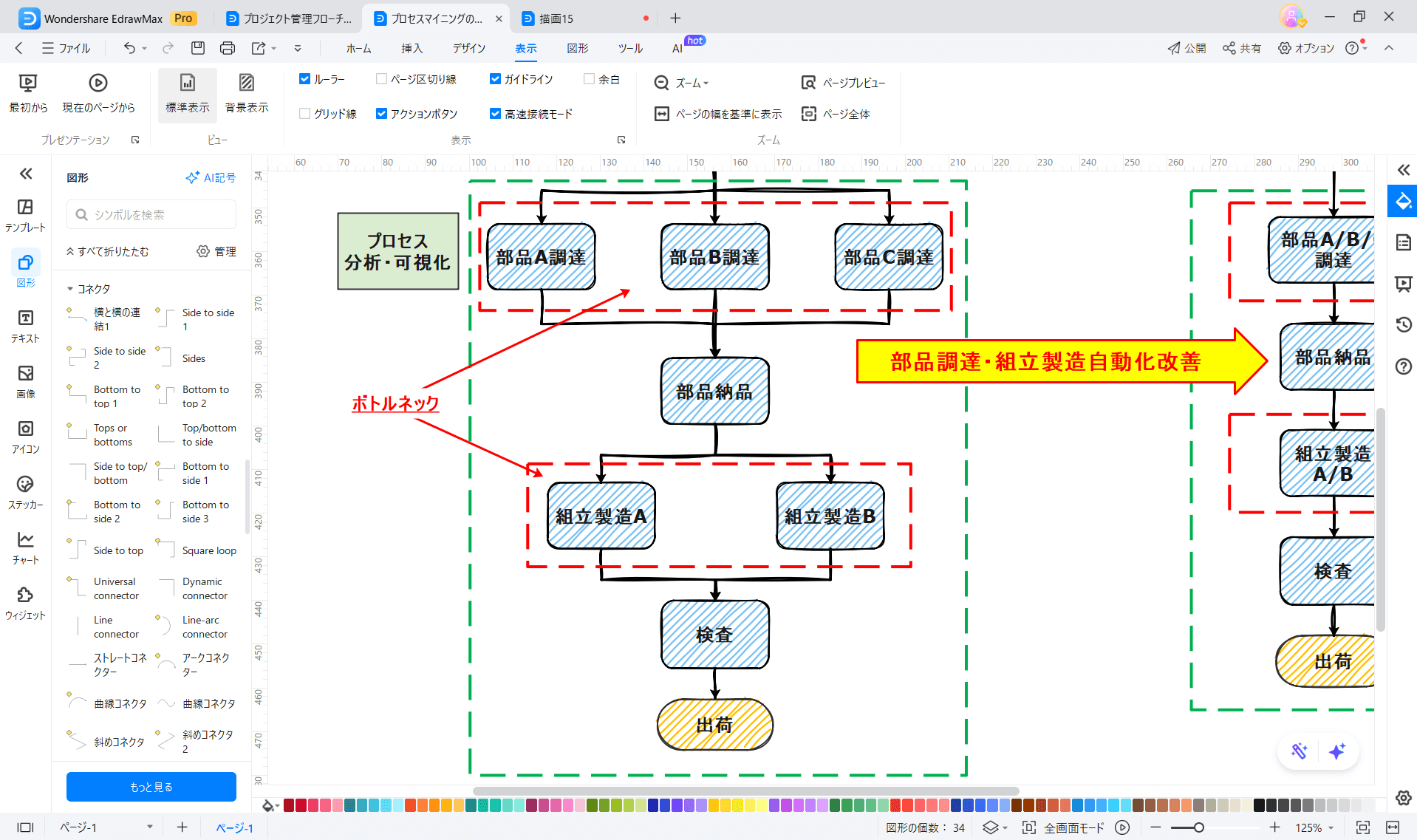
Task: Expand the 表示 group dialog launcher
Action: click(621, 140)
